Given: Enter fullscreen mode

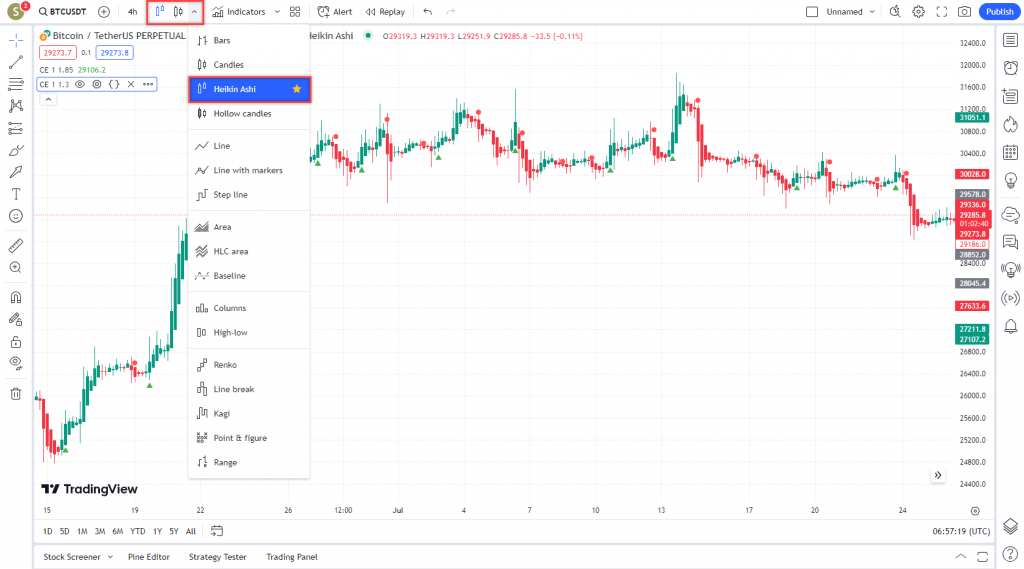Looking at the screenshot, I should [942, 12].
